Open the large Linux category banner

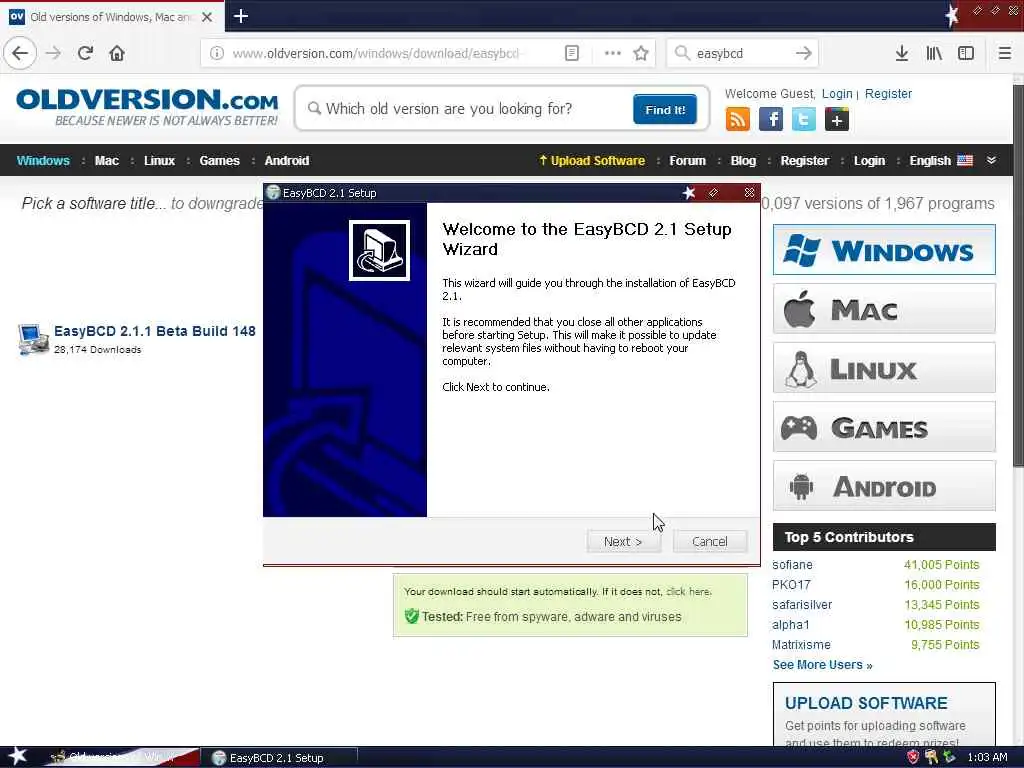tap(884, 368)
